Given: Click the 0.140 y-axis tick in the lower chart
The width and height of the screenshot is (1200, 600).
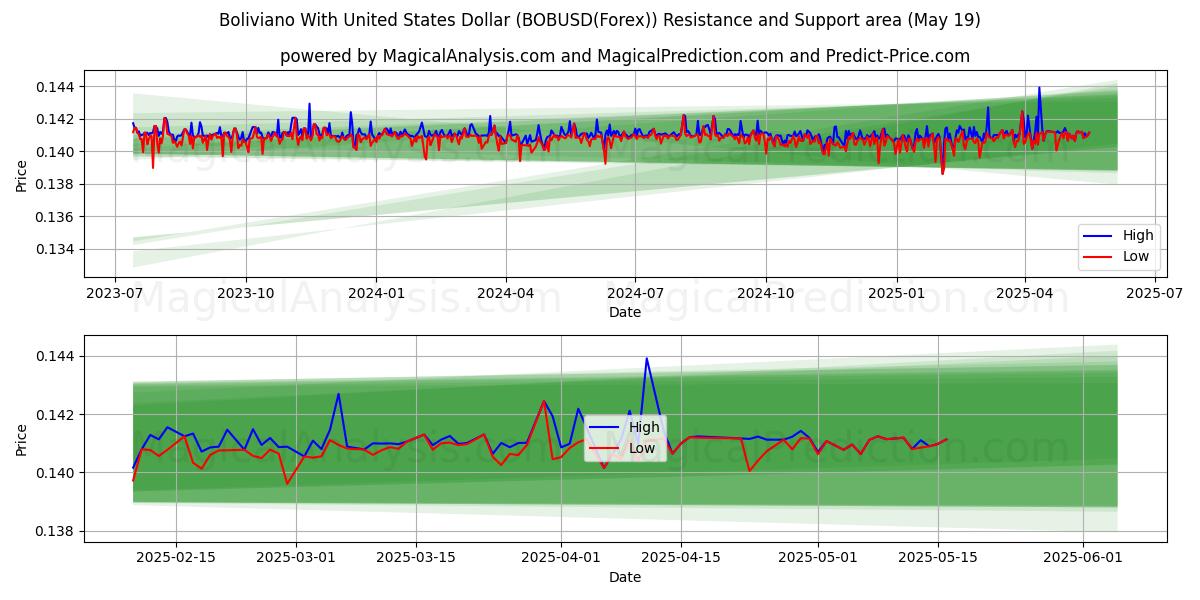Looking at the screenshot, I should click(x=56, y=473).
